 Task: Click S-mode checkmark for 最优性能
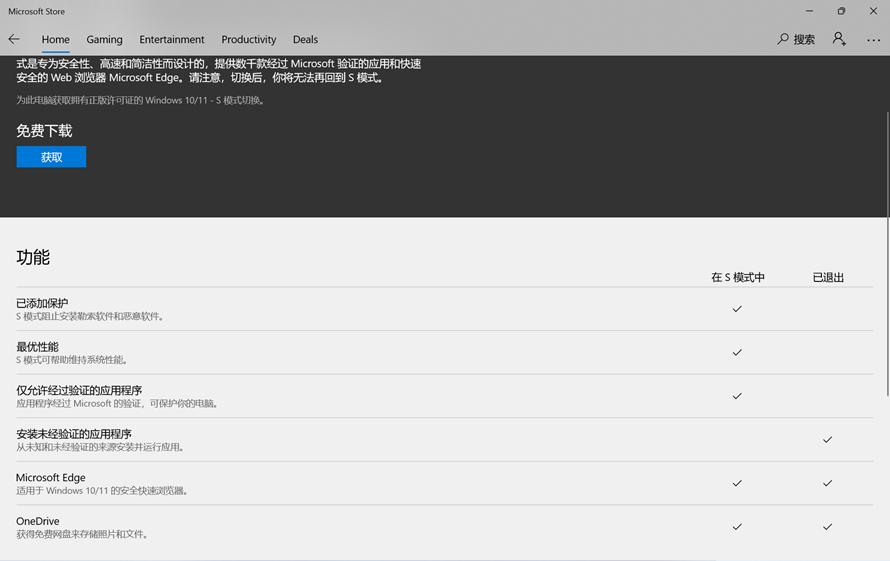pos(737,353)
